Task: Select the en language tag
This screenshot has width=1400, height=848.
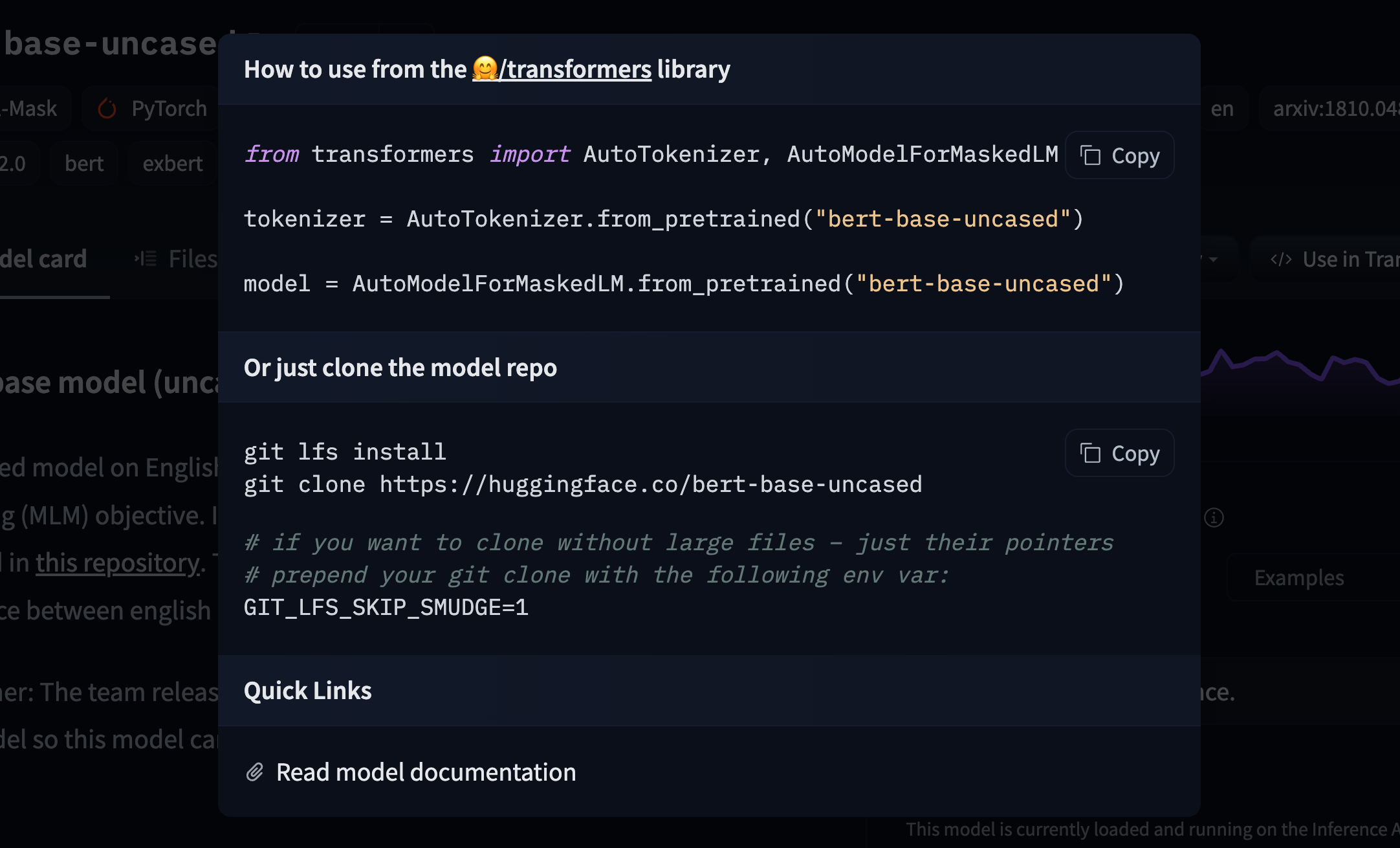Action: click(1223, 108)
